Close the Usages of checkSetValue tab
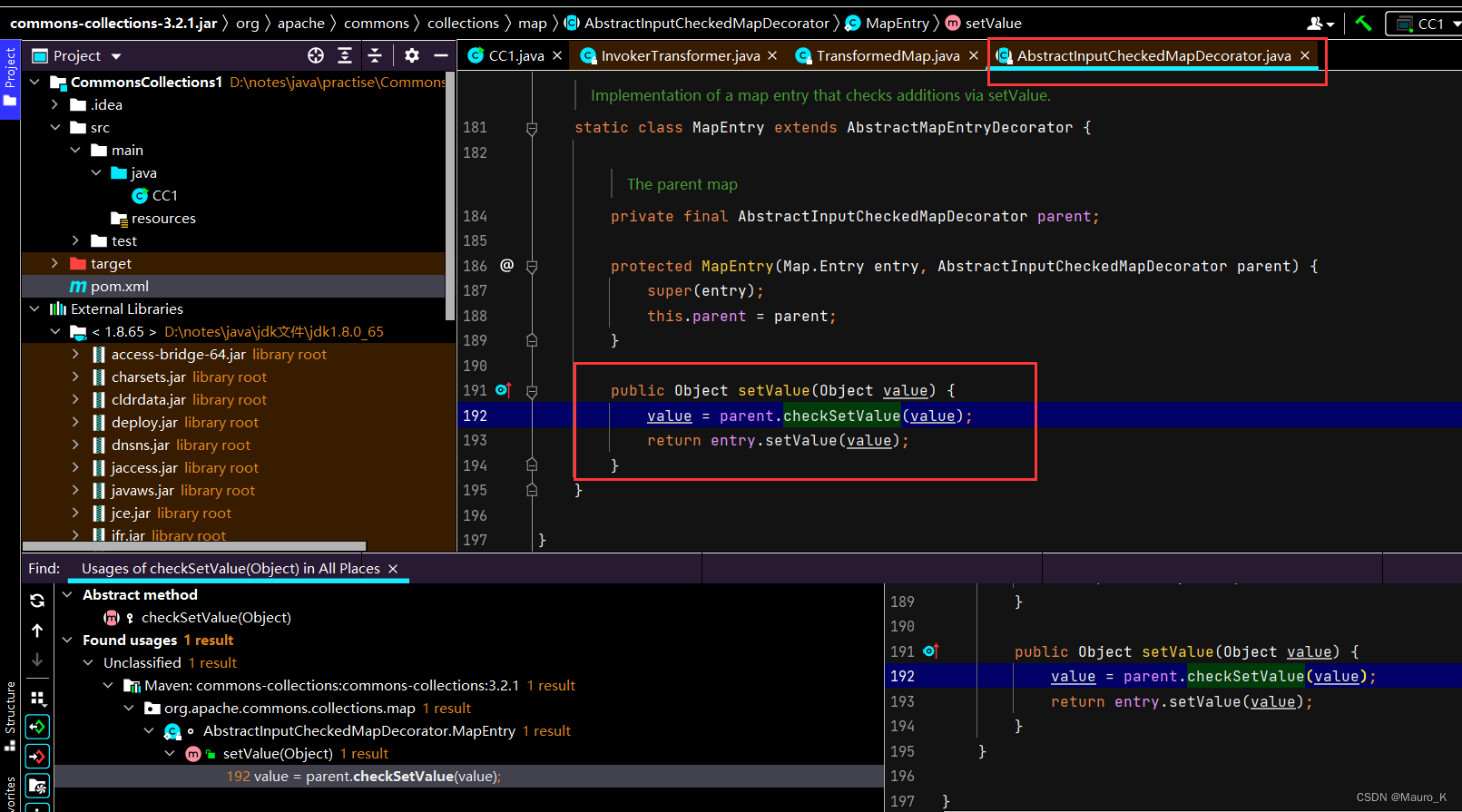This screenshot has width=1462, height=812. click(x=393, y=569)
